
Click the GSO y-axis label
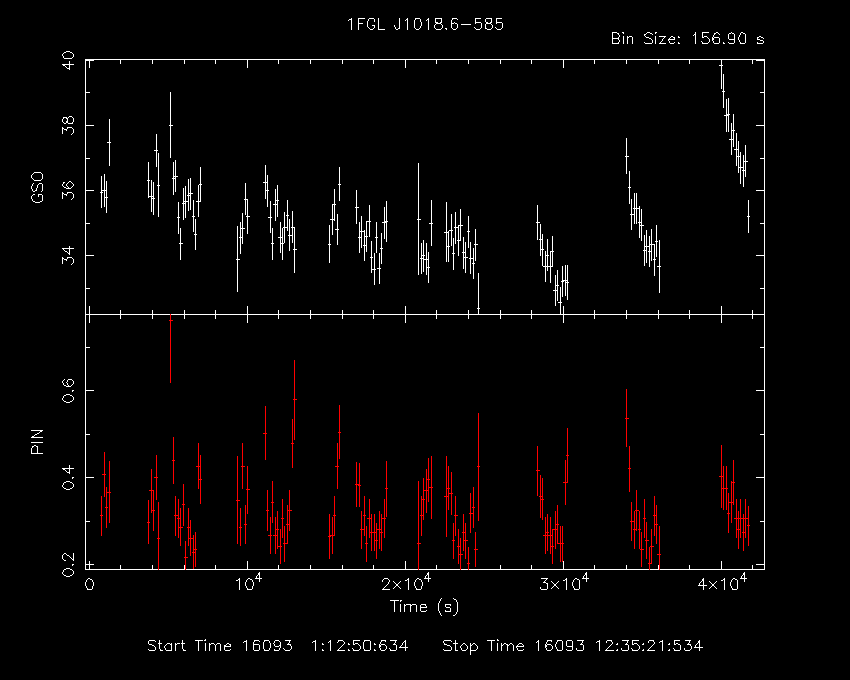pos(37,188)
